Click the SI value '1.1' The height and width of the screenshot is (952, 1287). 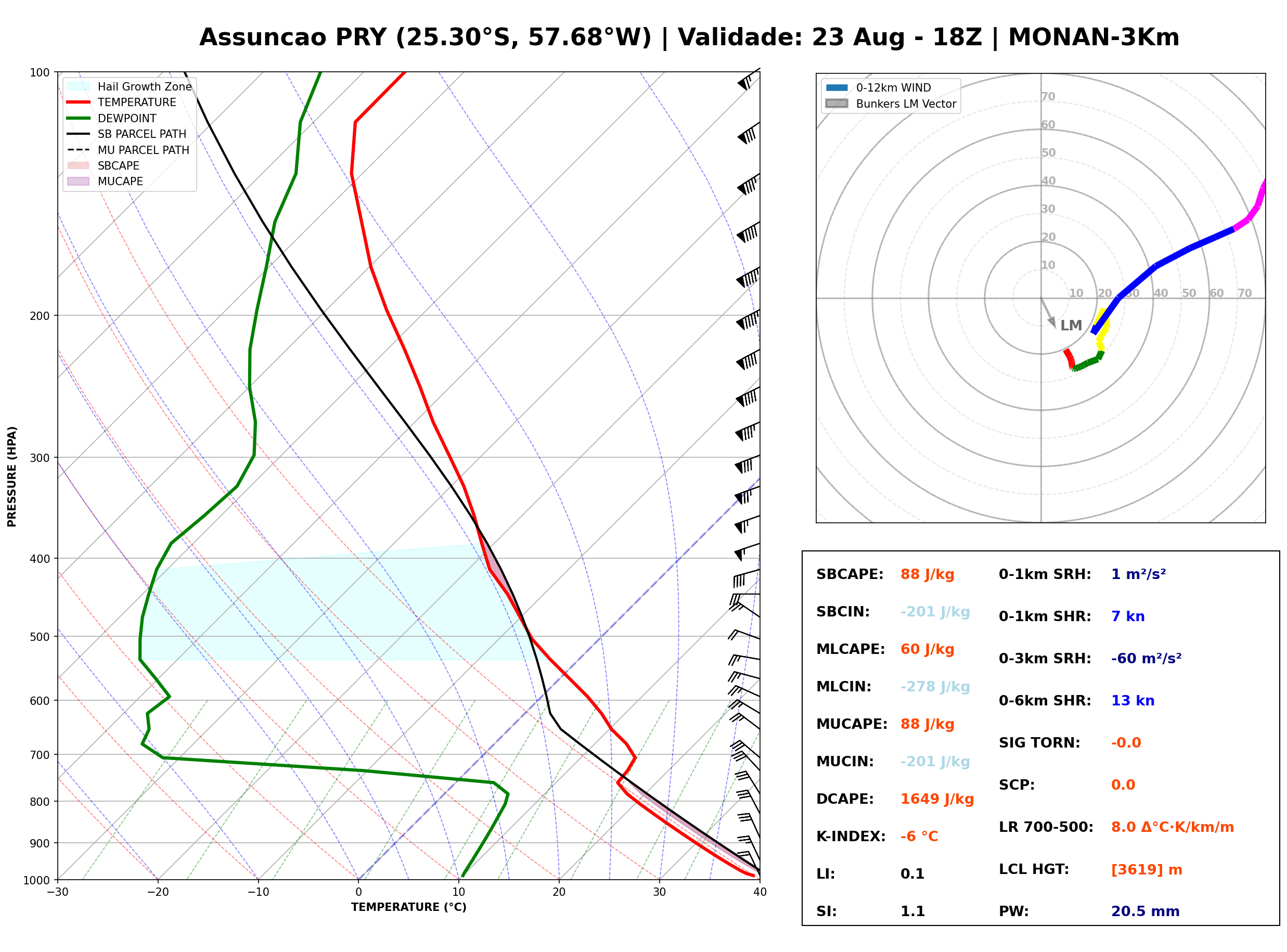coord(912,911)
